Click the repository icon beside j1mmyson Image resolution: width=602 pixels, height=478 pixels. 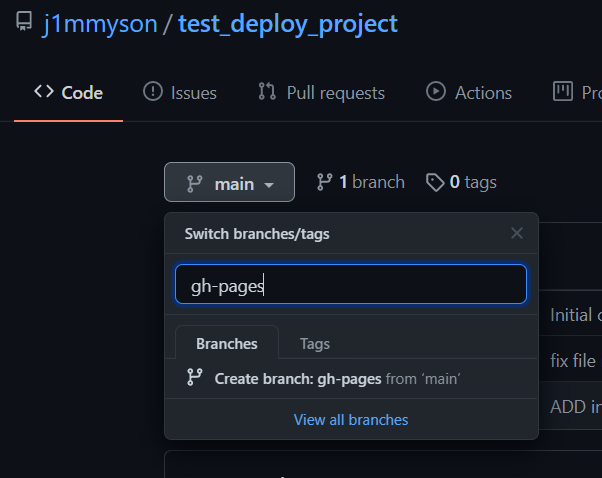point(24,22)
